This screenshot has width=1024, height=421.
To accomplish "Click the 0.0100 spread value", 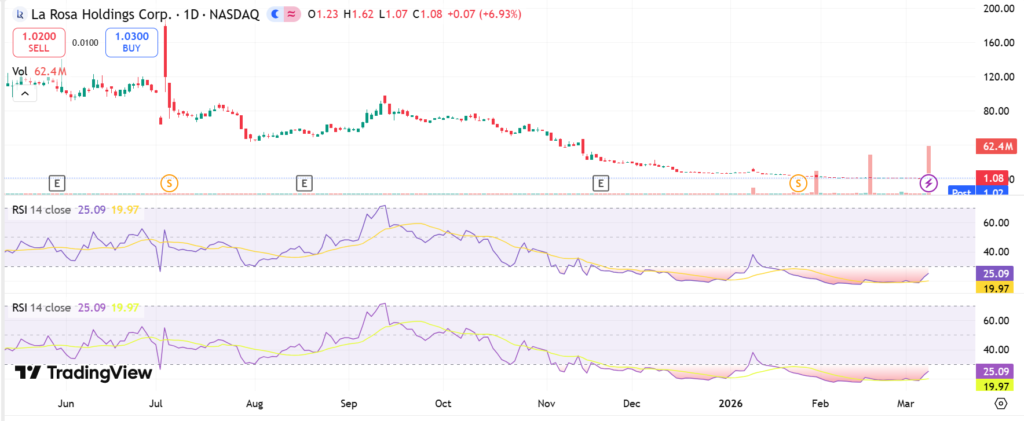I will 86,42.
